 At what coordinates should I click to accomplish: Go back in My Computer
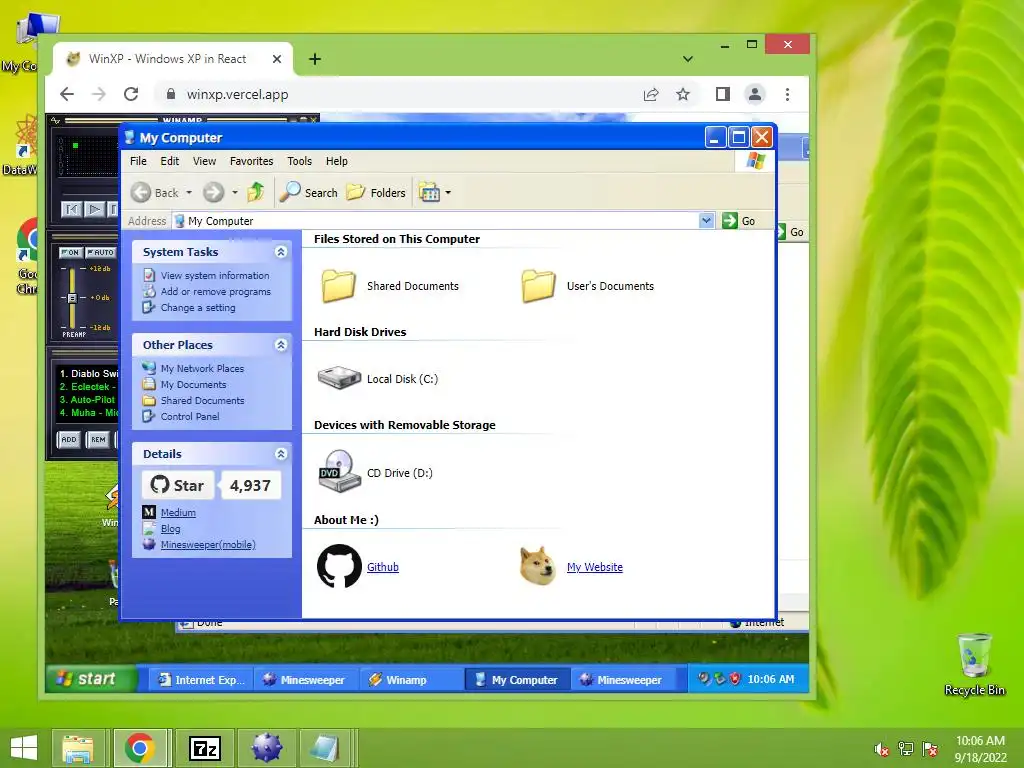[x=154, y=193]
